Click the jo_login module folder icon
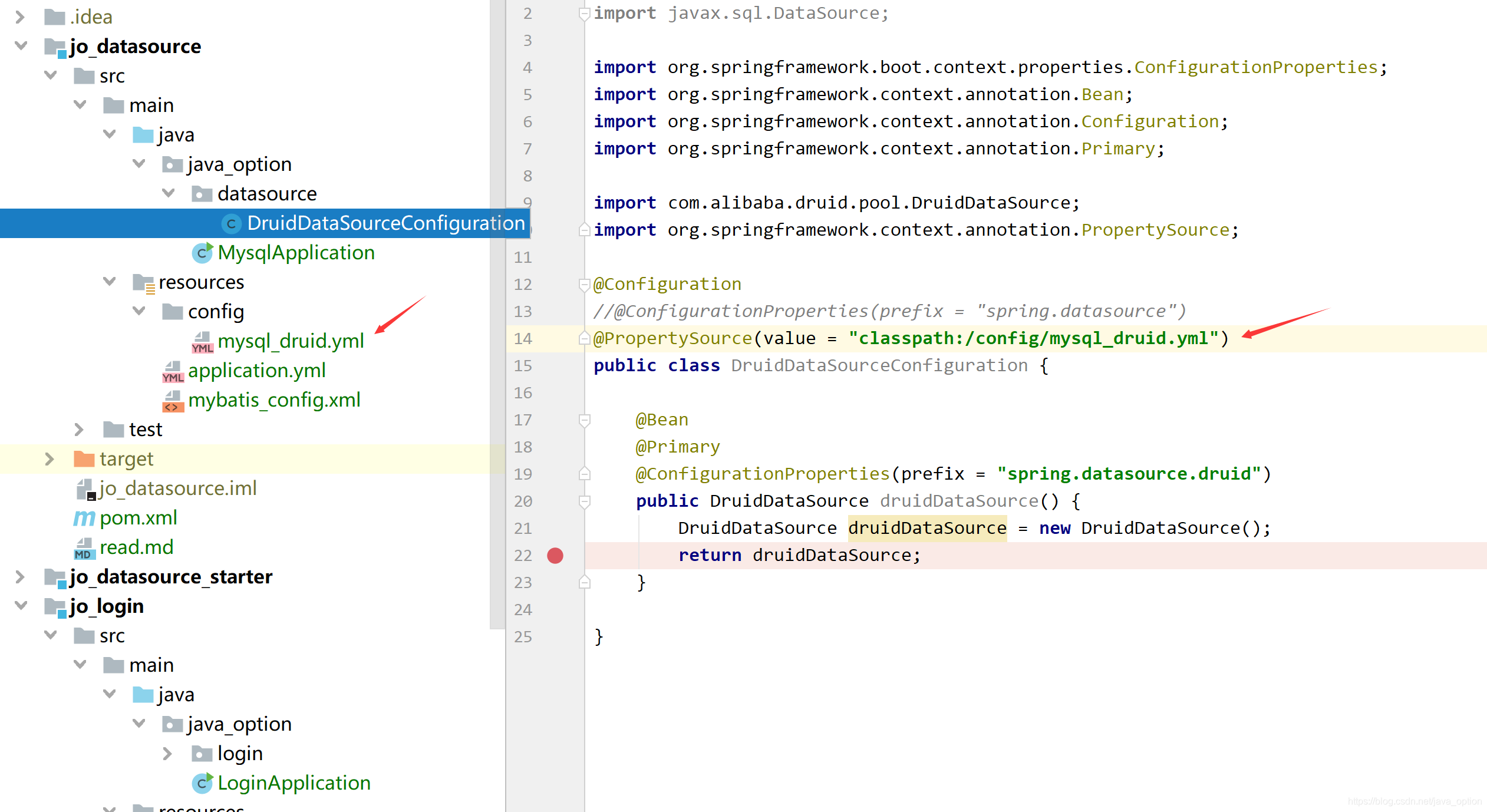Image resolution: width=1487 pixels, height=812 pixels. coord(55,608)
